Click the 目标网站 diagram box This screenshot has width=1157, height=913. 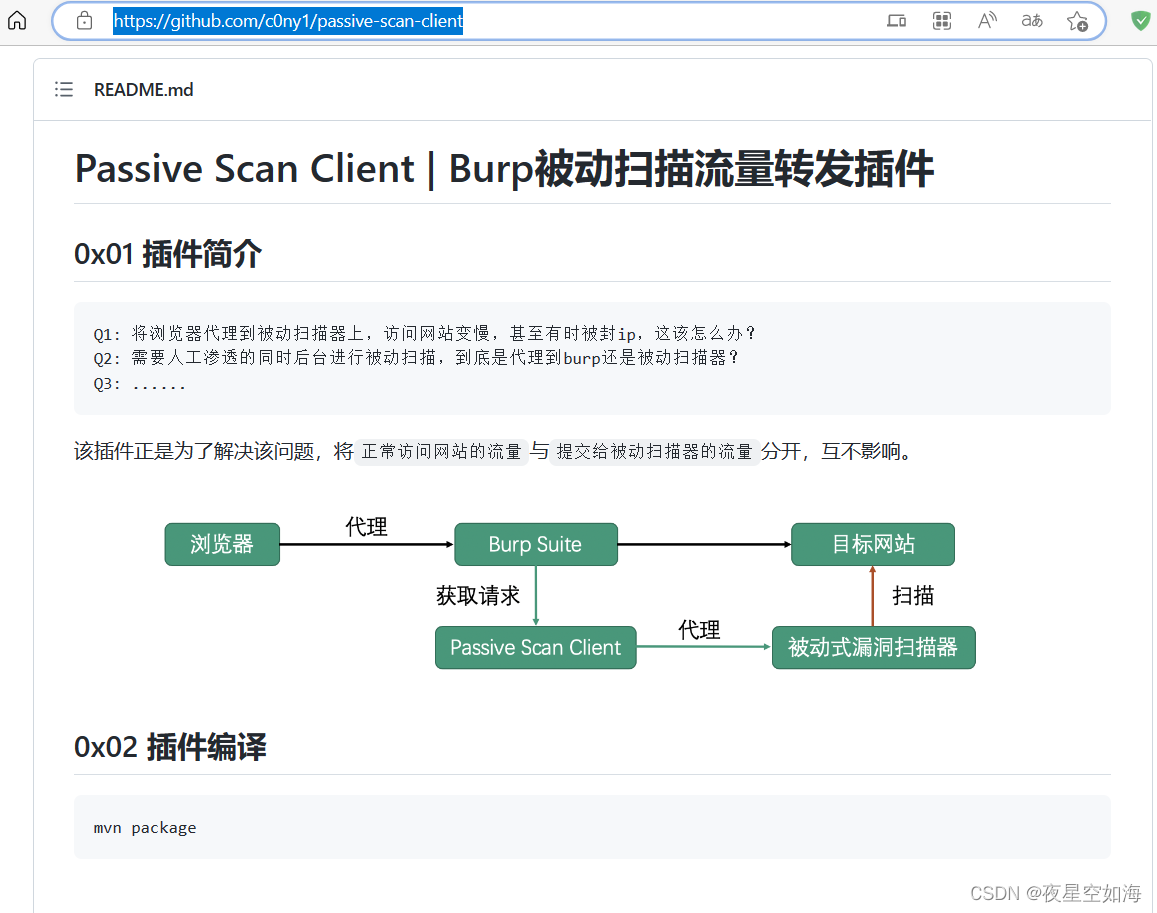coord(873,544)
